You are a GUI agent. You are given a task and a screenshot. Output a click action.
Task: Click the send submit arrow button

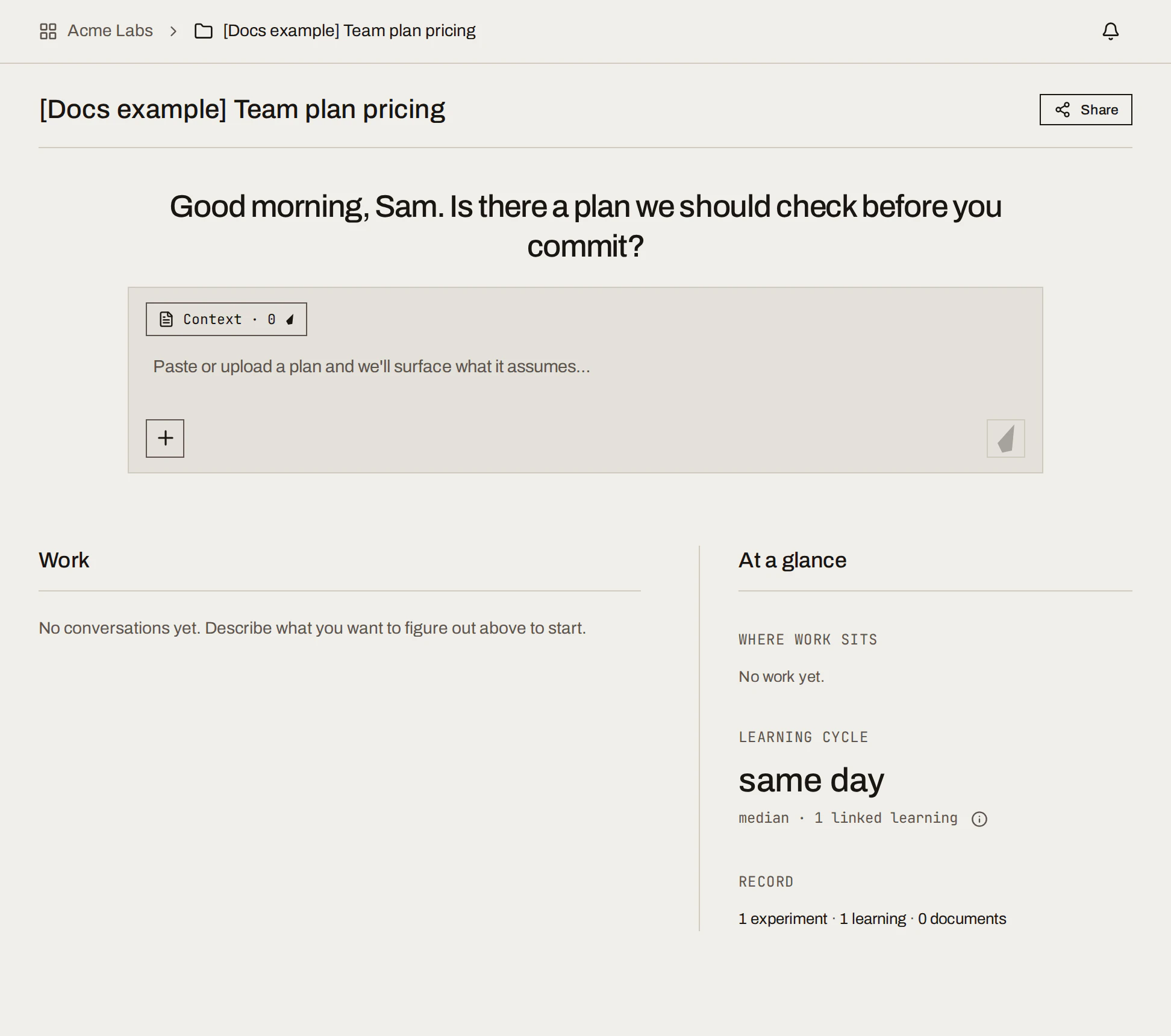tap(1005, 438)
